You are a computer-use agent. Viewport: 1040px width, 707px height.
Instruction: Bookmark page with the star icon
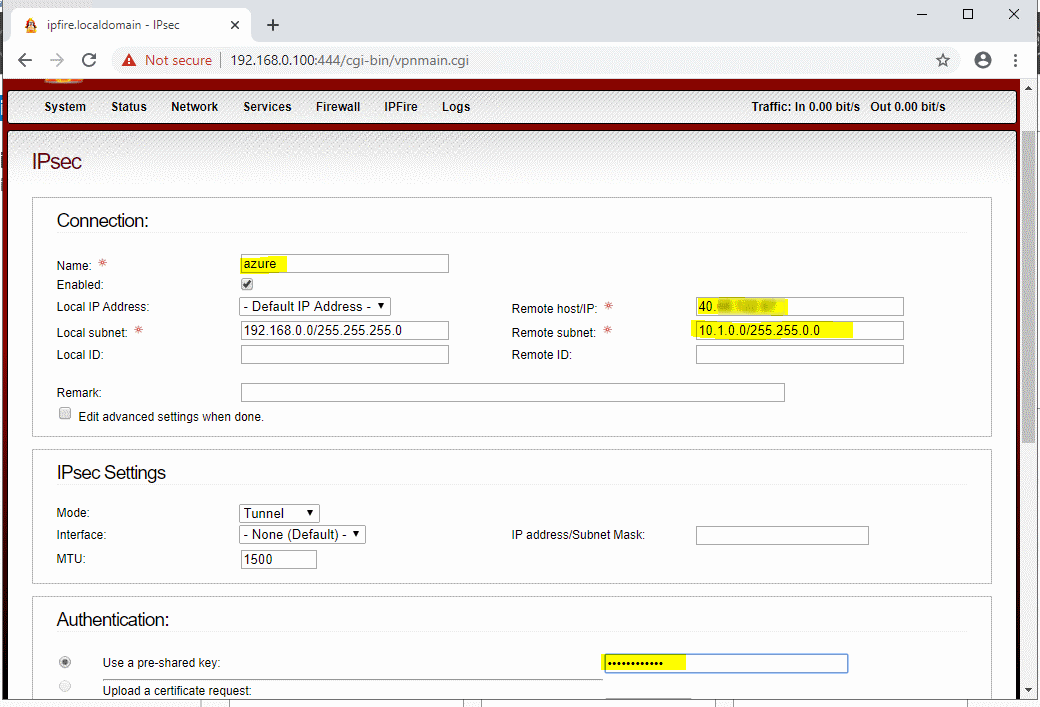coord(942,60)
